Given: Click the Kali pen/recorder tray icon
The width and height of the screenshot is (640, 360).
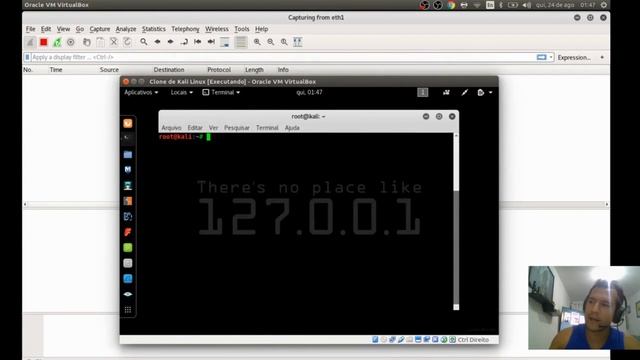Looking at the screenshot, I should point(464,93).
